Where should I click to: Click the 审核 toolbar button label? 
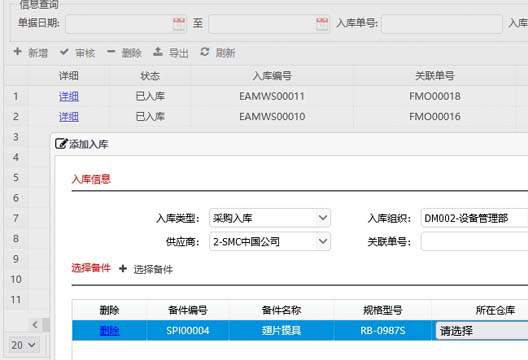point(85,53)
